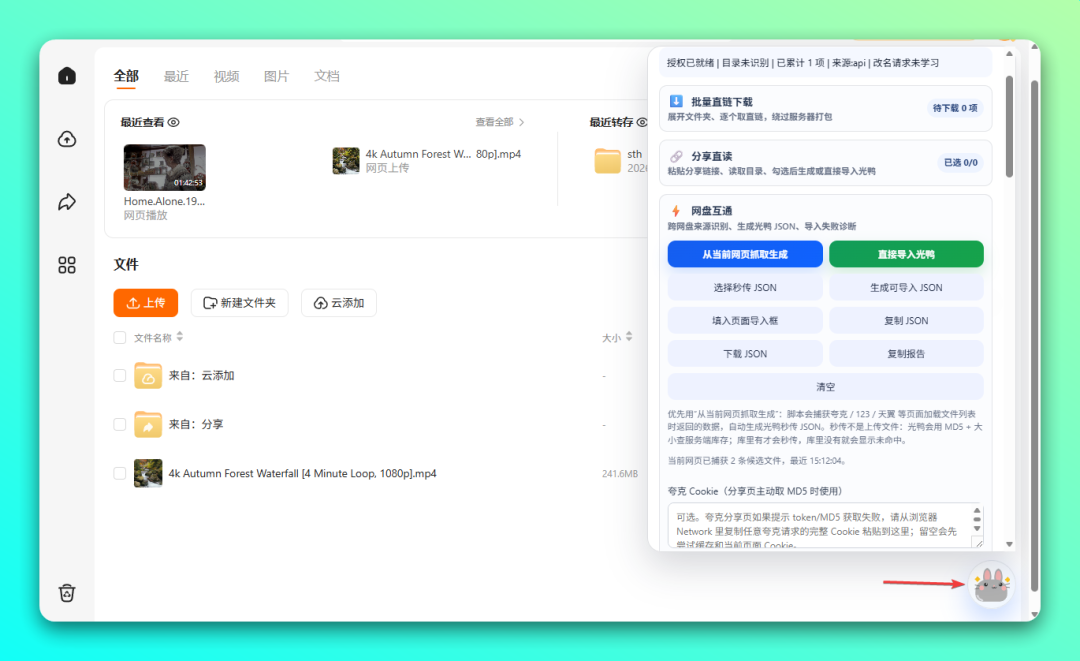The image size is (1080, 661).
Task: Toggle the select-all checkbox beside 文件名称
Action: [x=120, y=338]
